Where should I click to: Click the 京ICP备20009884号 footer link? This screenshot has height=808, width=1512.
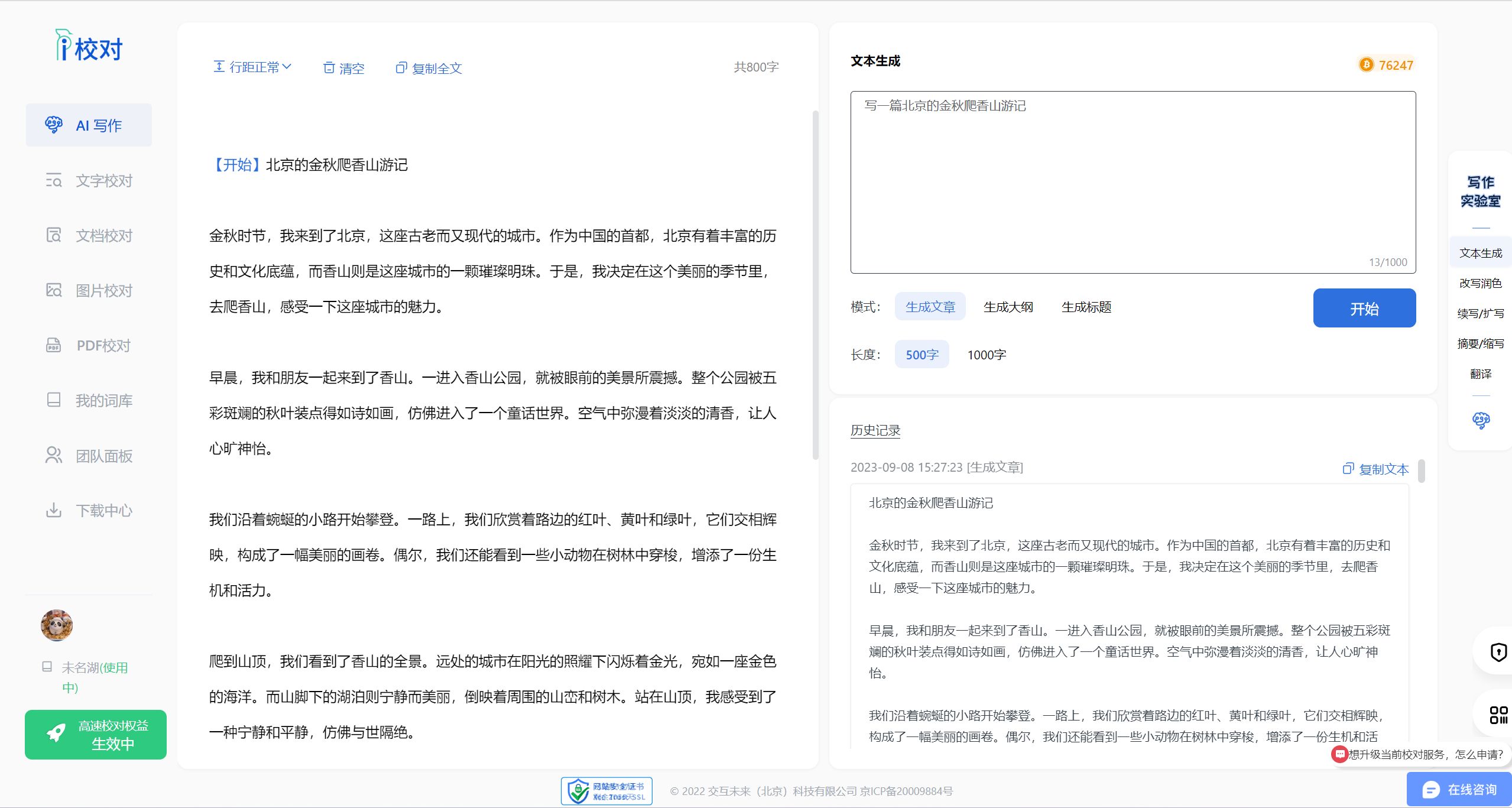[906, 791]
